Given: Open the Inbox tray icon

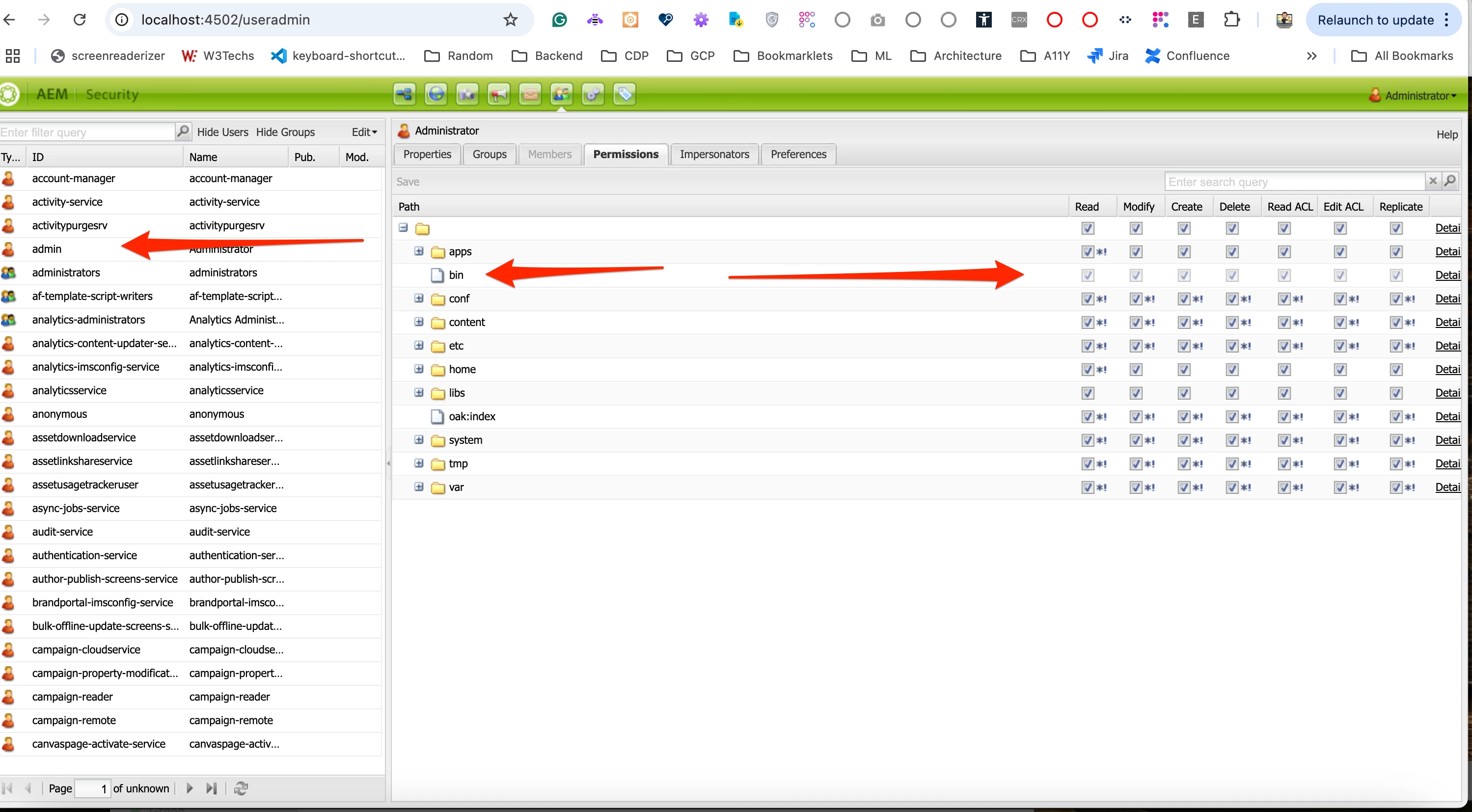Looking at the screenshot, I should point(530,94).
